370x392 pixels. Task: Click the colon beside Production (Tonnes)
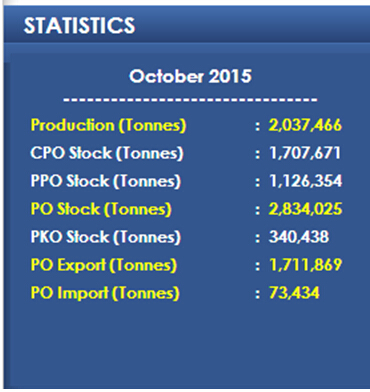click(x=257, y=126)
